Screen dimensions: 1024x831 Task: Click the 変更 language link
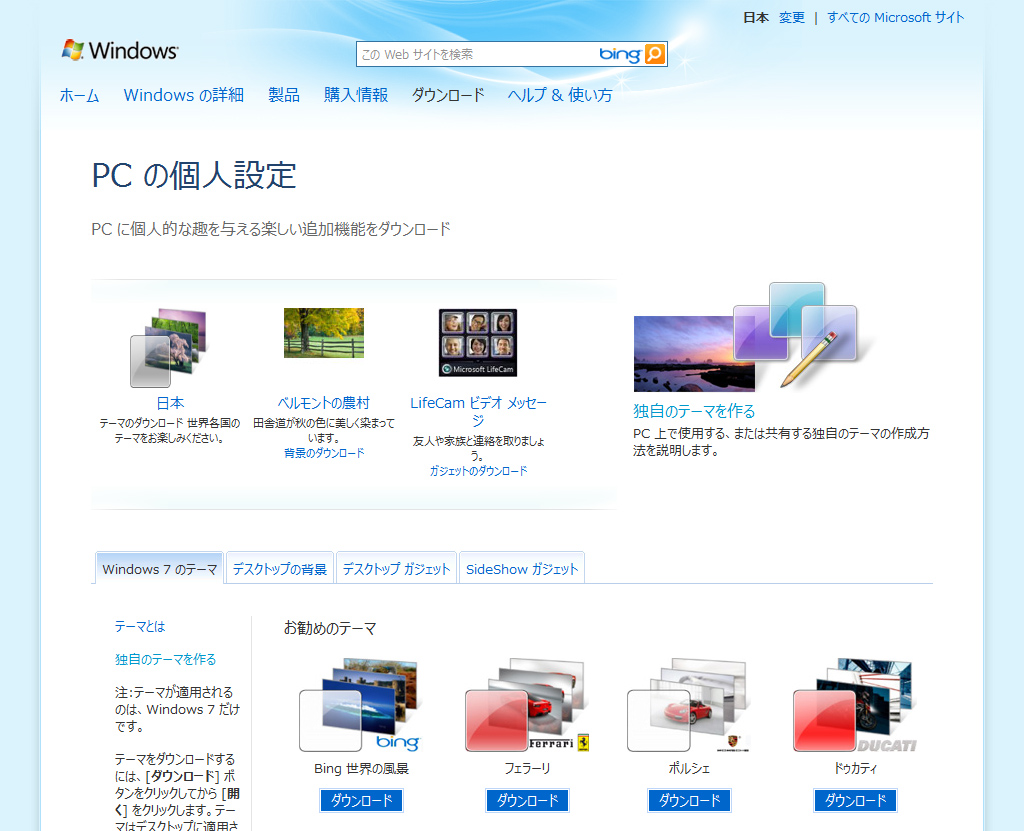[x=791, y=17]
